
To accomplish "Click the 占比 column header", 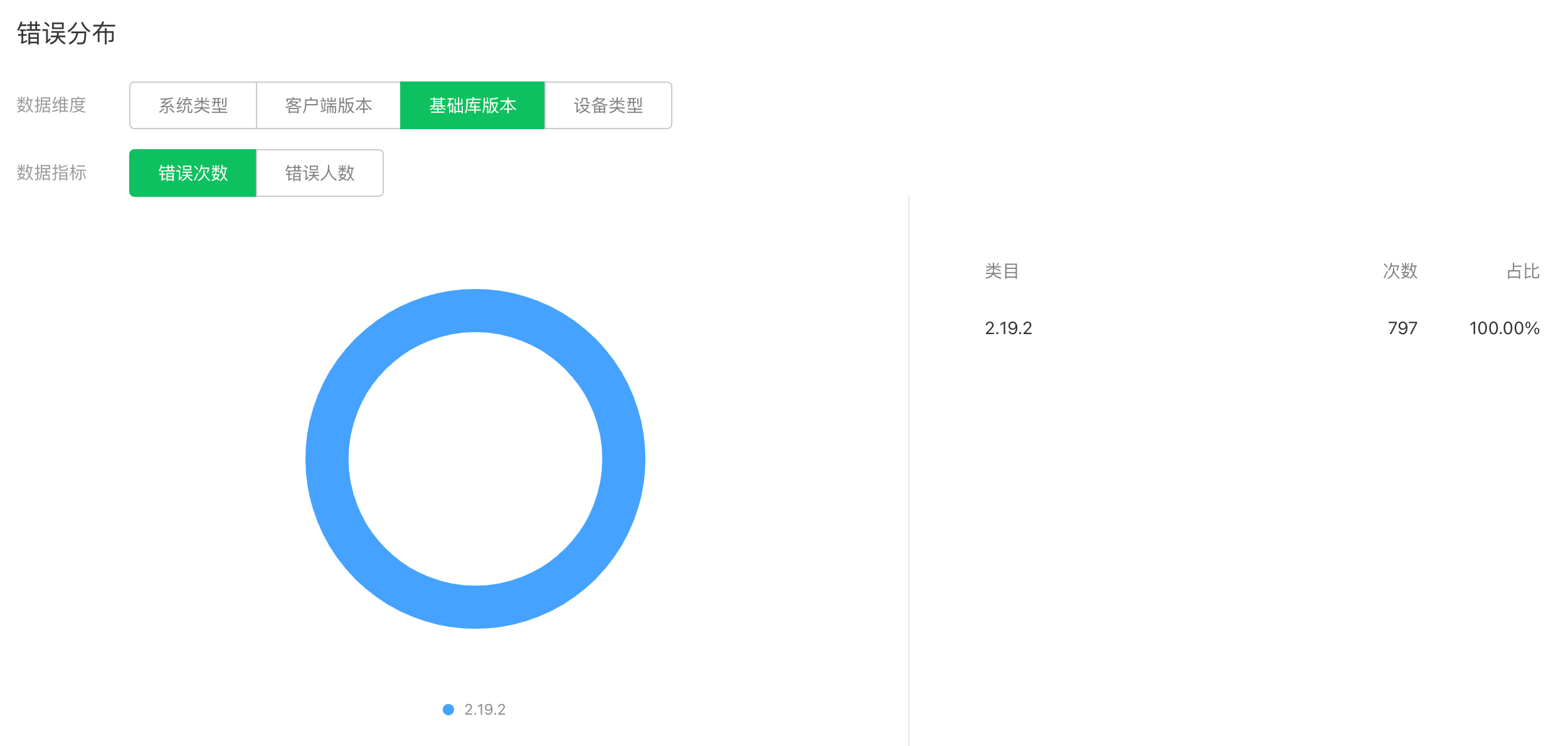I will click(x=1523, y=271).
